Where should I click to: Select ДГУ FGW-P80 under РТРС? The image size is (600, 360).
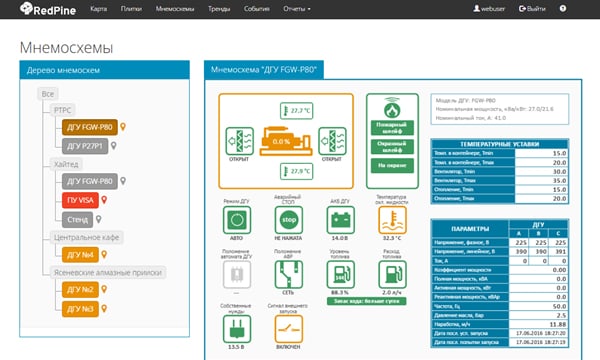tap(90, 127)
